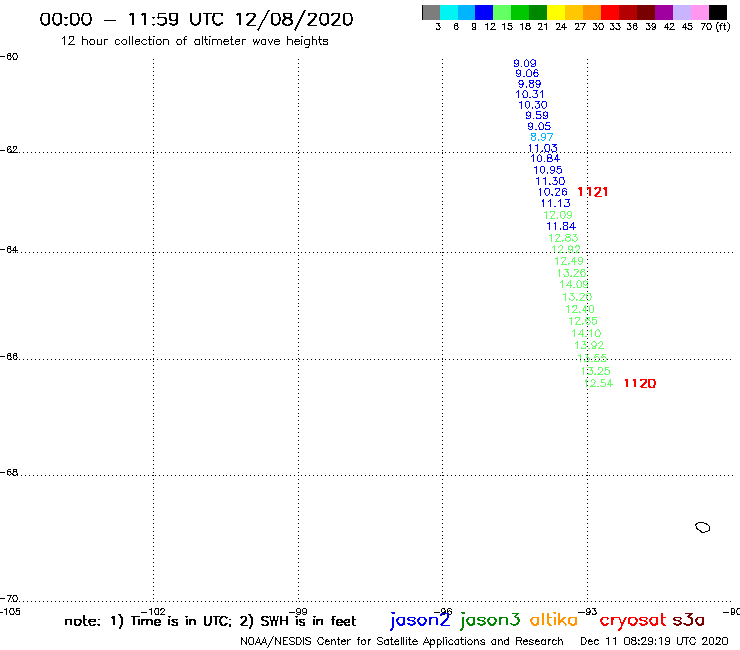Pick the bright red swatch in the color scale
This screenshot has height=650, width=740.
[610, 12]
